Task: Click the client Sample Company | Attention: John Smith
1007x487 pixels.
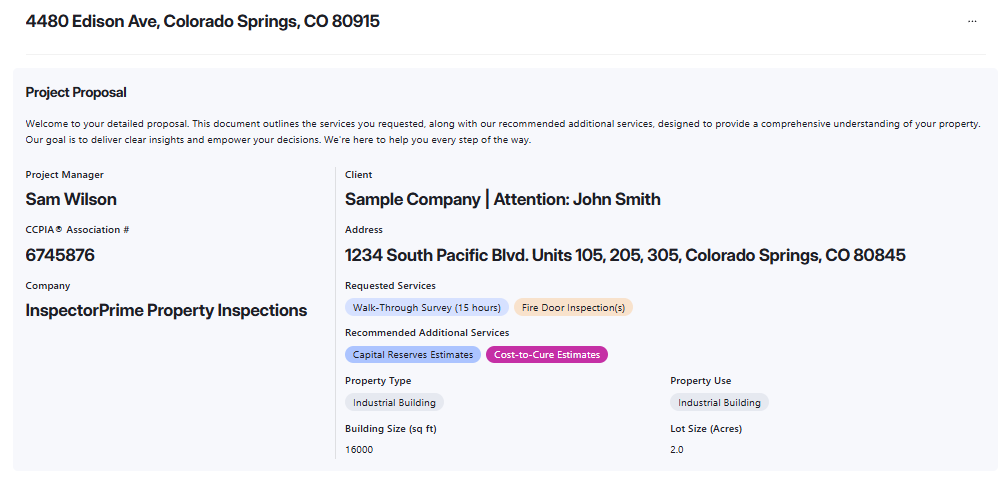Action: (x=502, y=199)
